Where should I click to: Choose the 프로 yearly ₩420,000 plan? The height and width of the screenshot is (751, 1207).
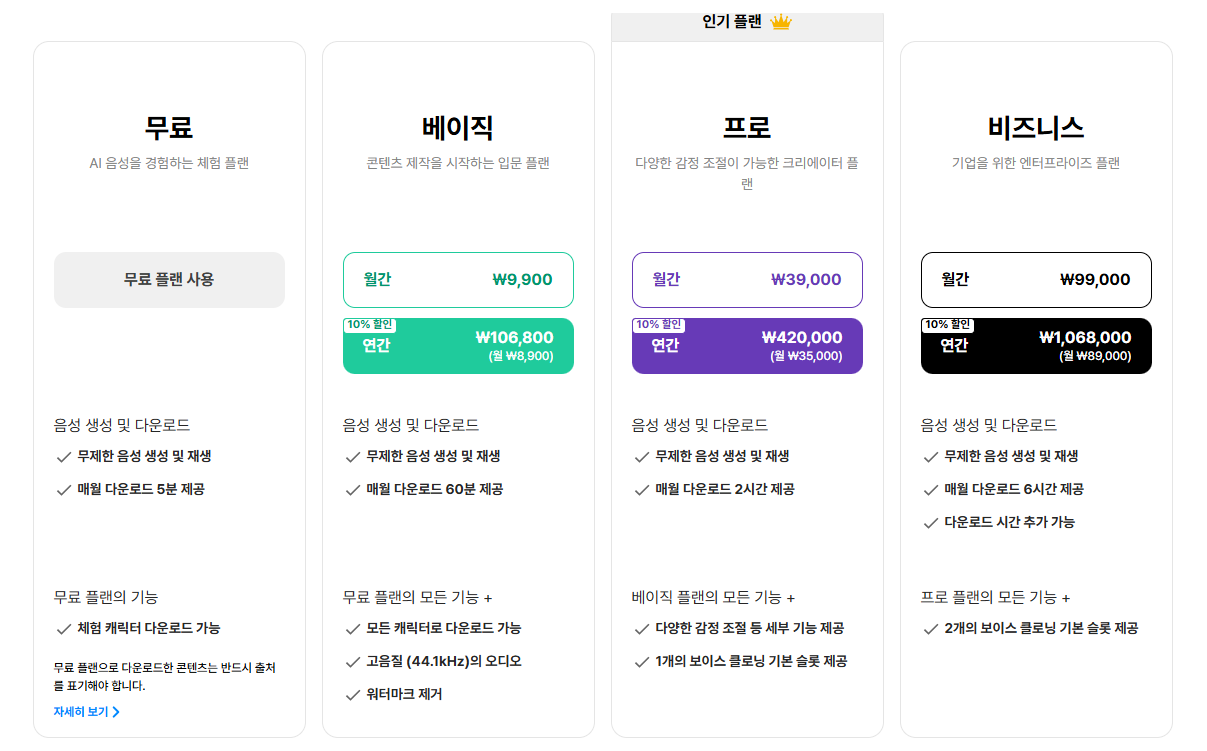click(747, 346)
